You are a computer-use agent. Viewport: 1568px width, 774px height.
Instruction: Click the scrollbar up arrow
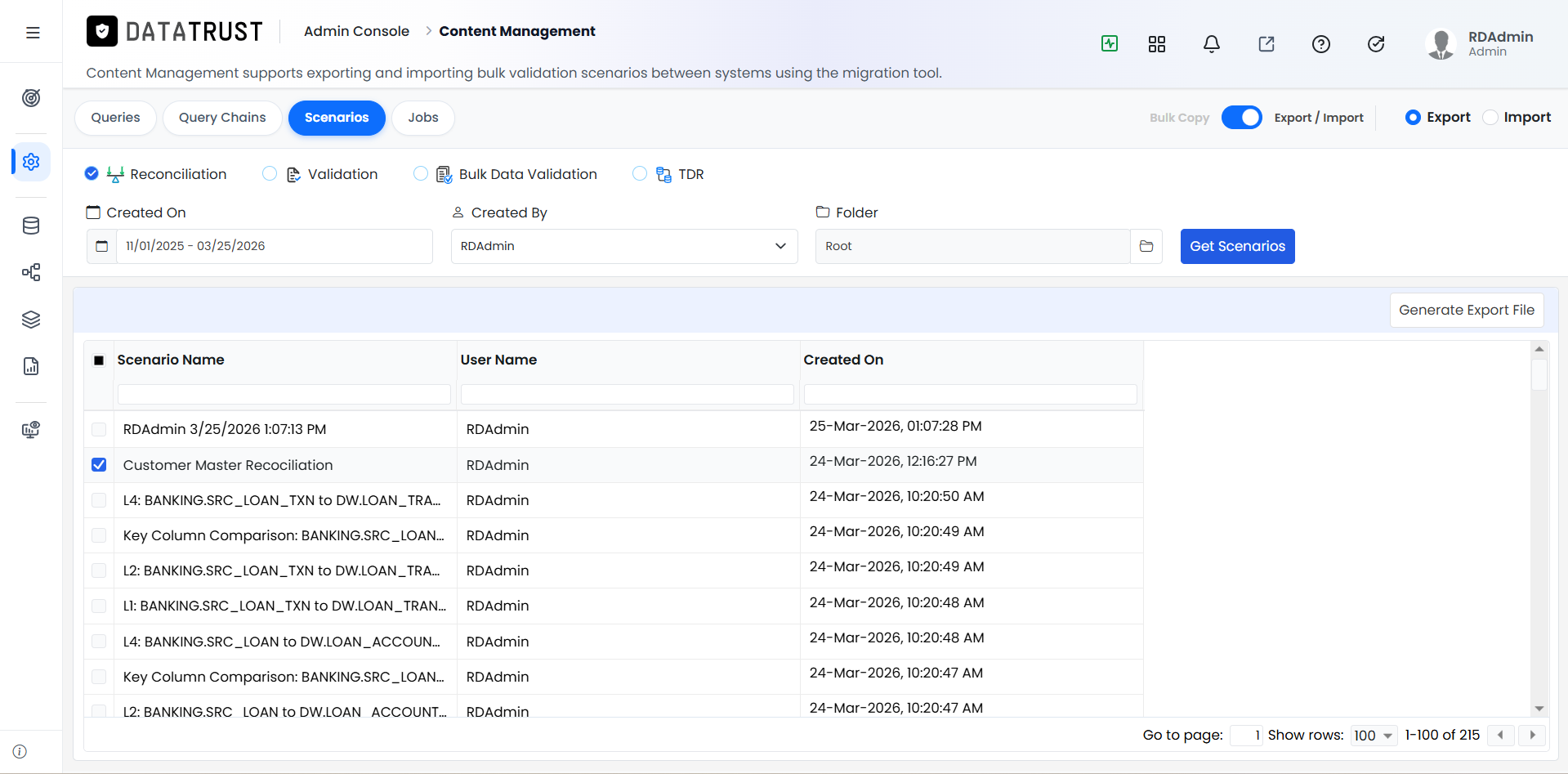[x=1539, y=349]
